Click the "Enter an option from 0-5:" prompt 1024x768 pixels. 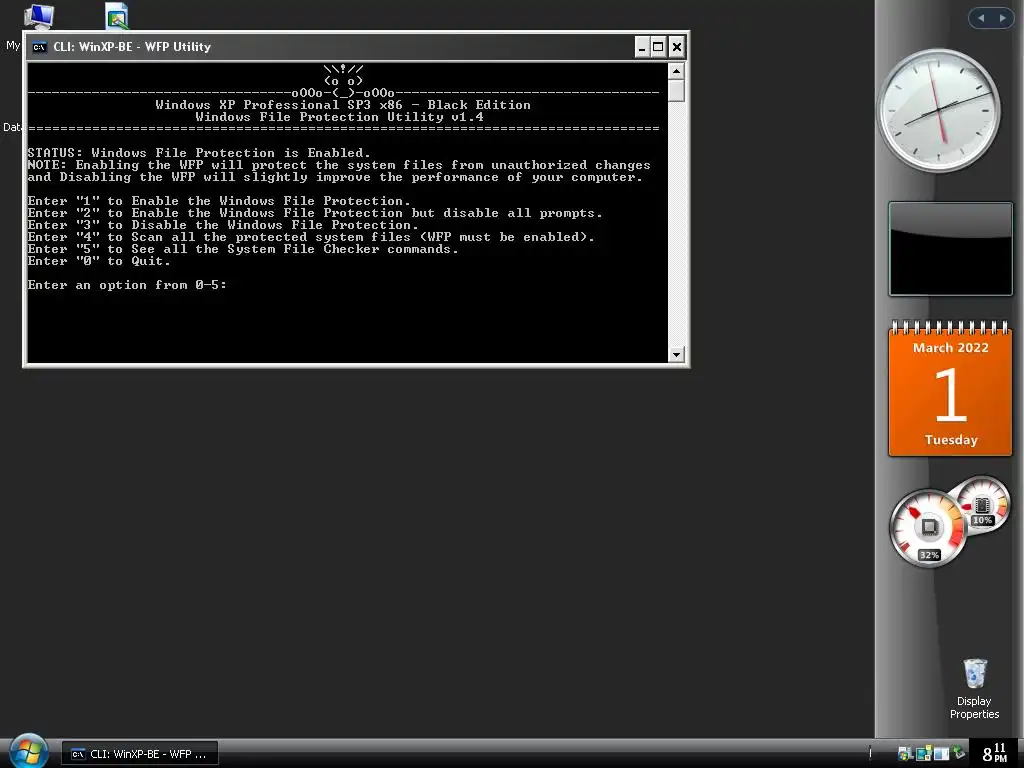click(x=127, y=285)
